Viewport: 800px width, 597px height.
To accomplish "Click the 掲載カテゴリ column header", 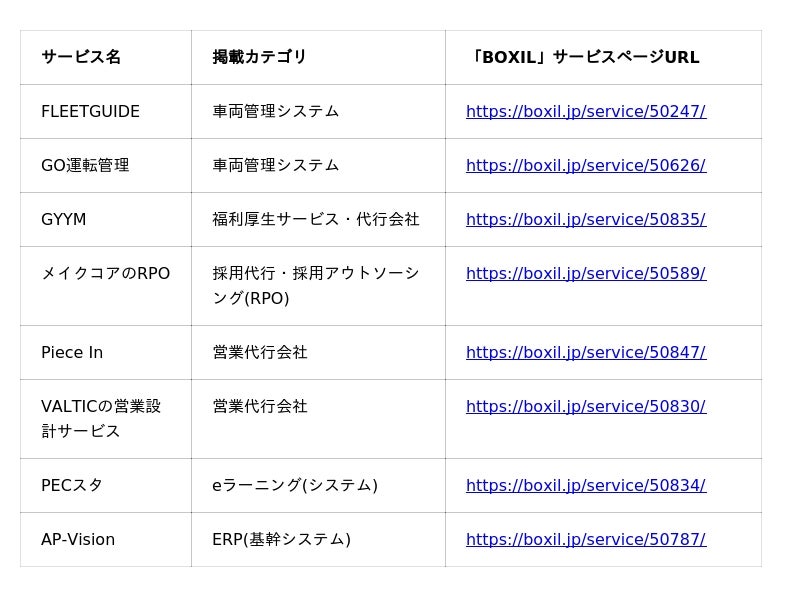I will coord(259,58).
